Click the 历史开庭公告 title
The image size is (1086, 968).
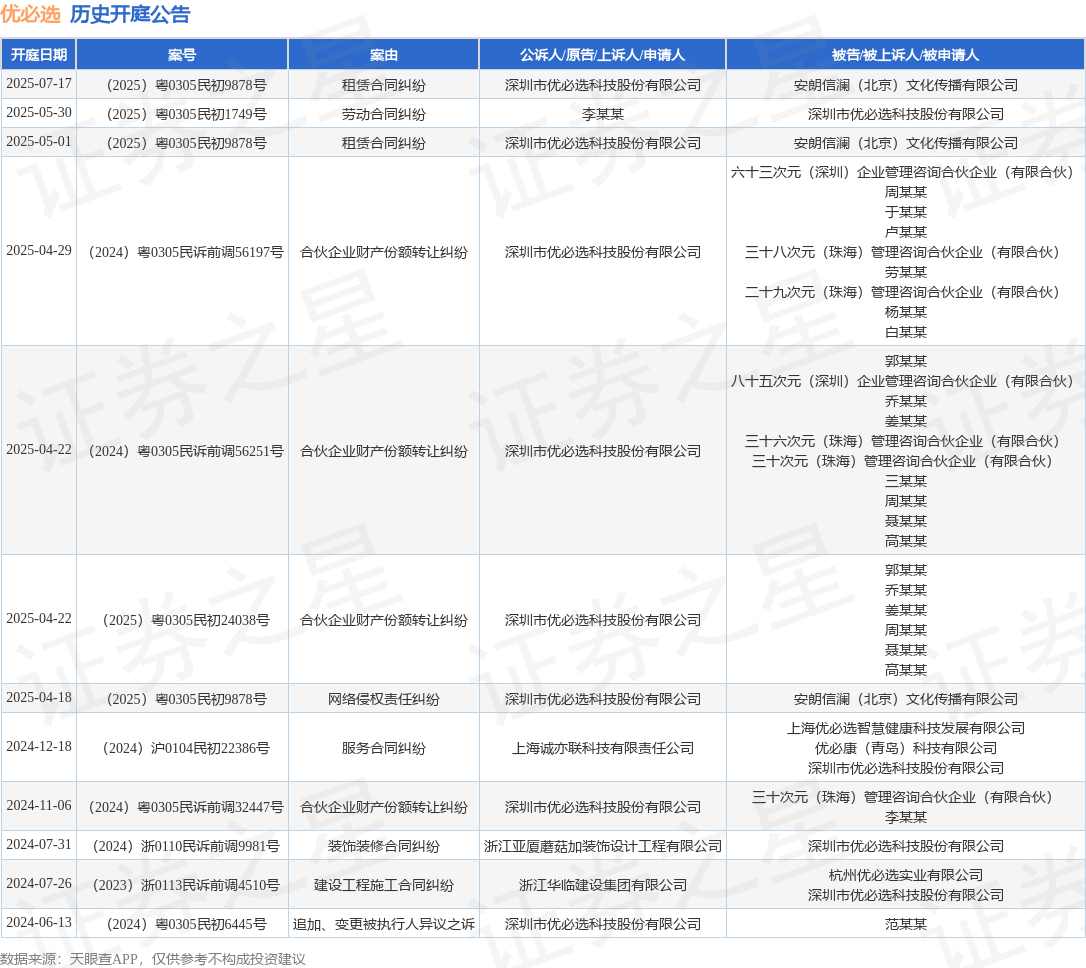pos(130,15)
